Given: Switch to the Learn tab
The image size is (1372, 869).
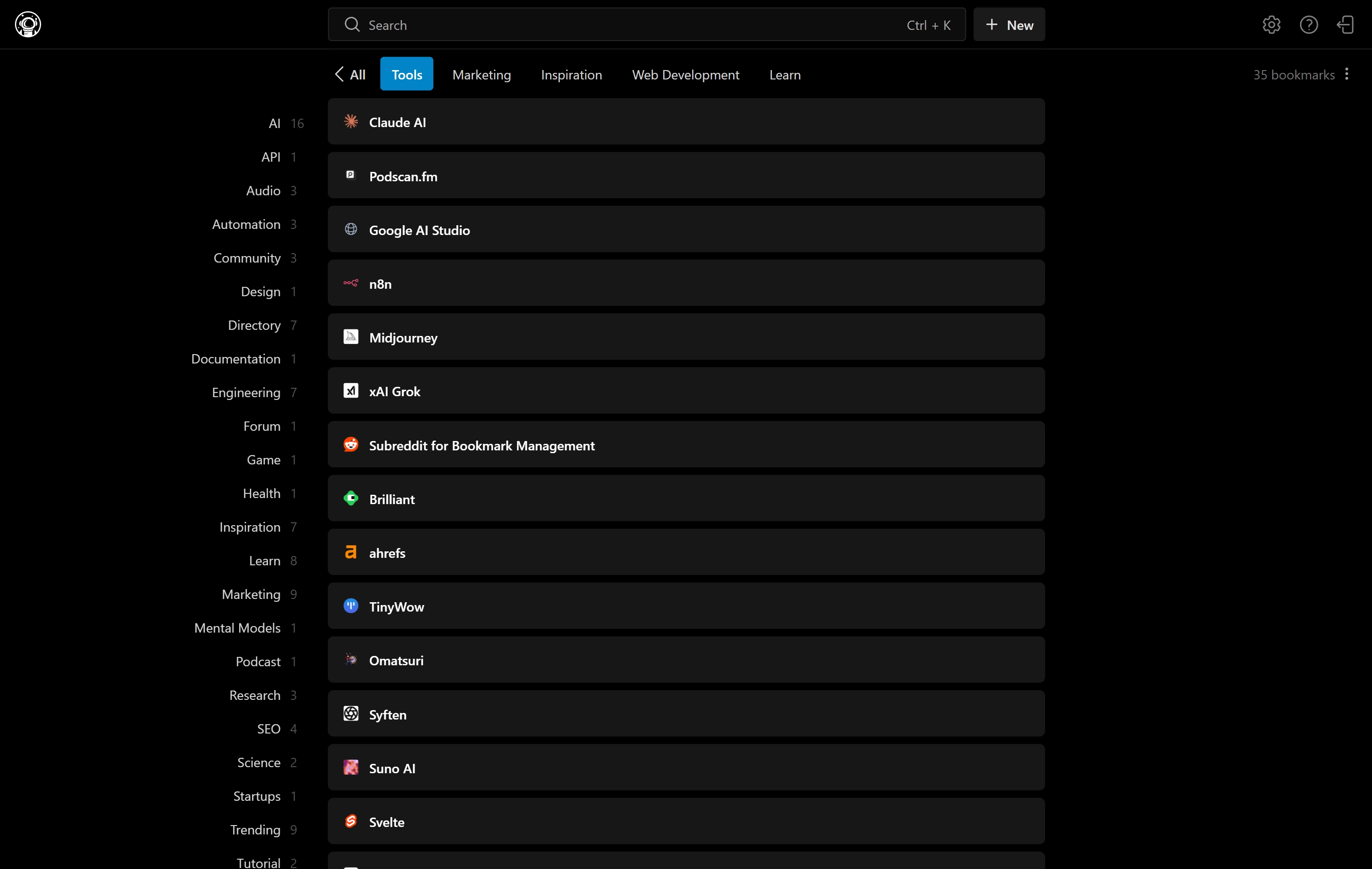Looking at the screenshot, I should 785,74.
